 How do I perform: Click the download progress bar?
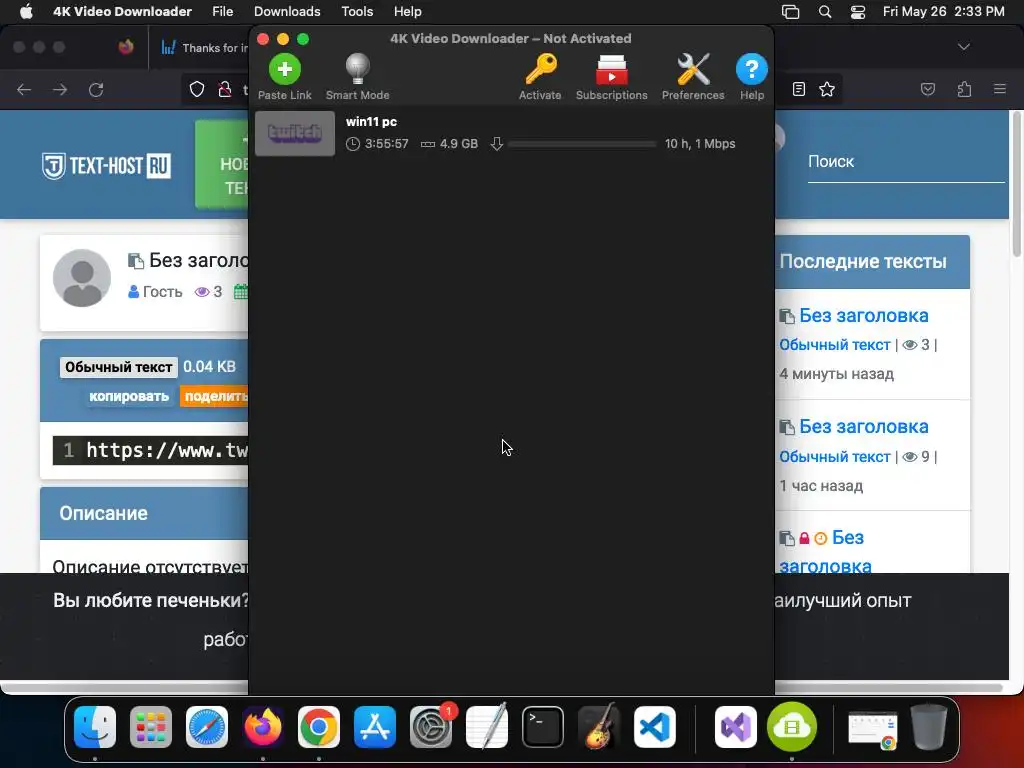(582, 144)
